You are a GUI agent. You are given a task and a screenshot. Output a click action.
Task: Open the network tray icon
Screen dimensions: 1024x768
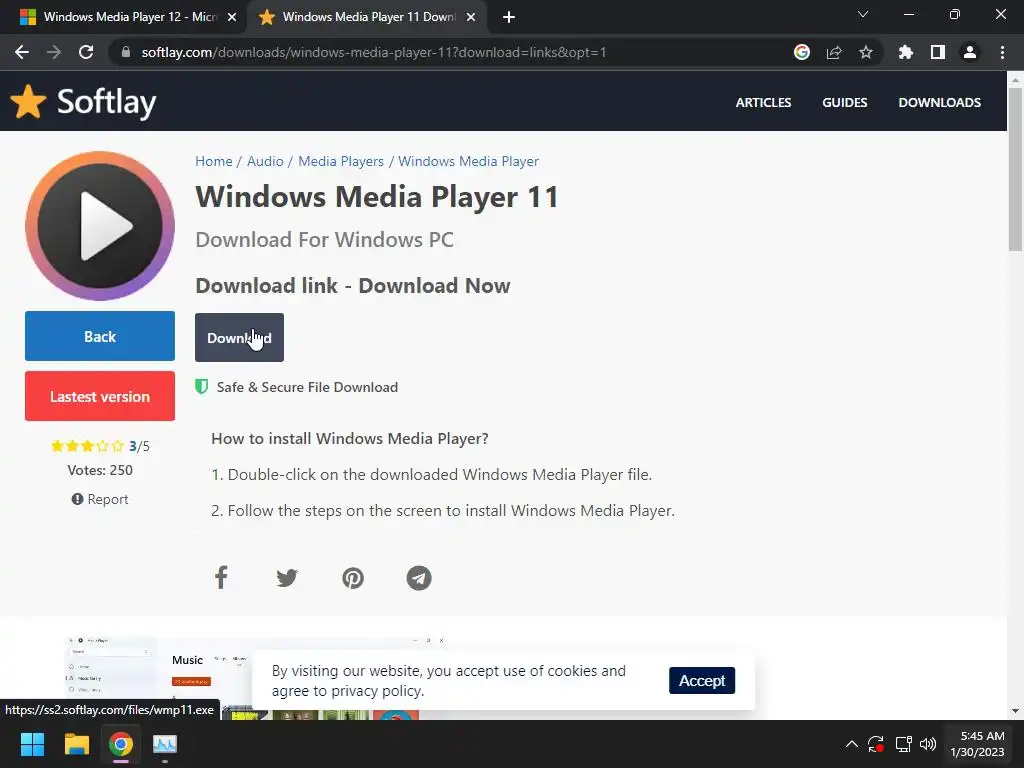903,744
